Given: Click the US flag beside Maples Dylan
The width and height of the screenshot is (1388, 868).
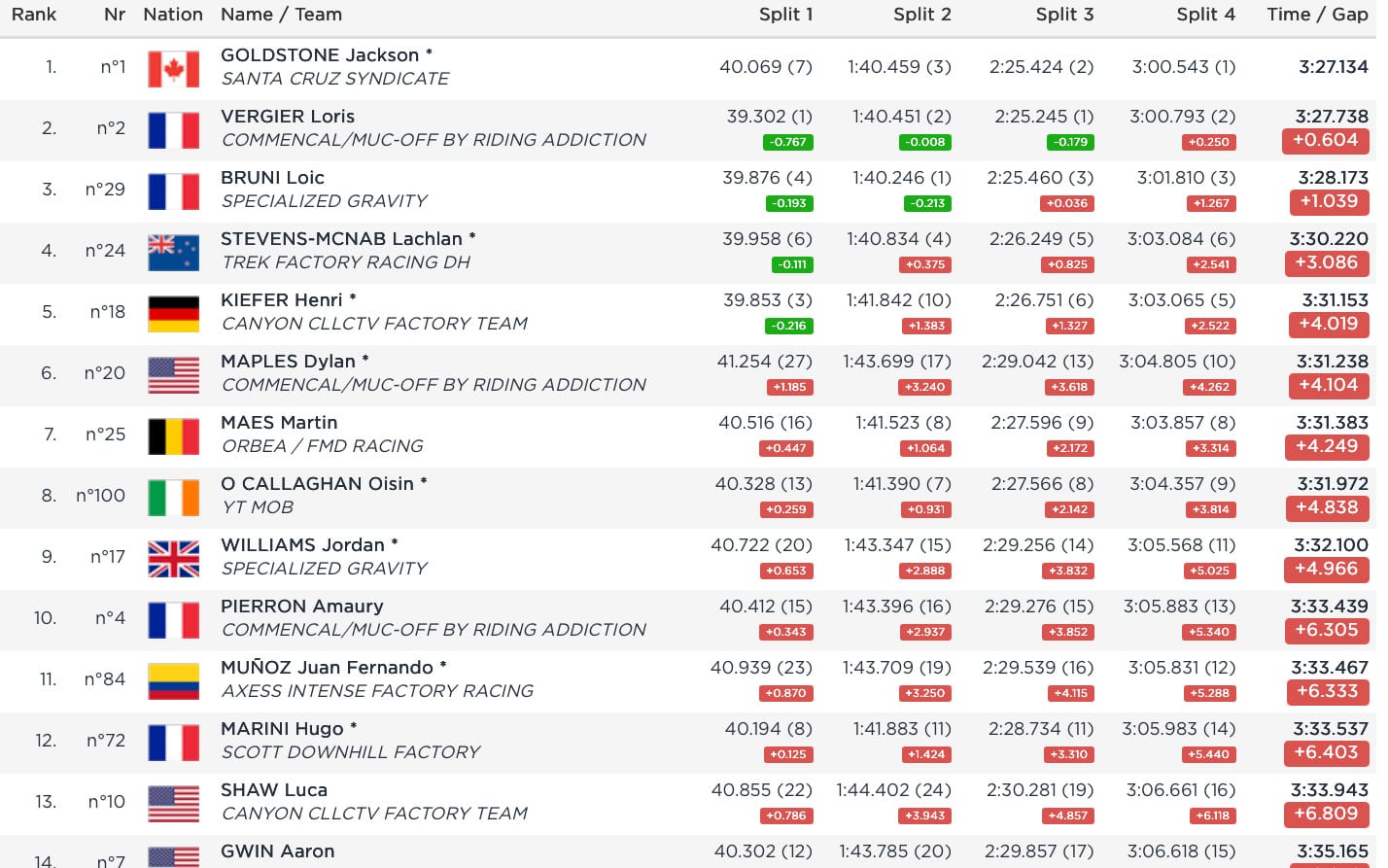Looking at the screenshot, I should coord(173,375).
